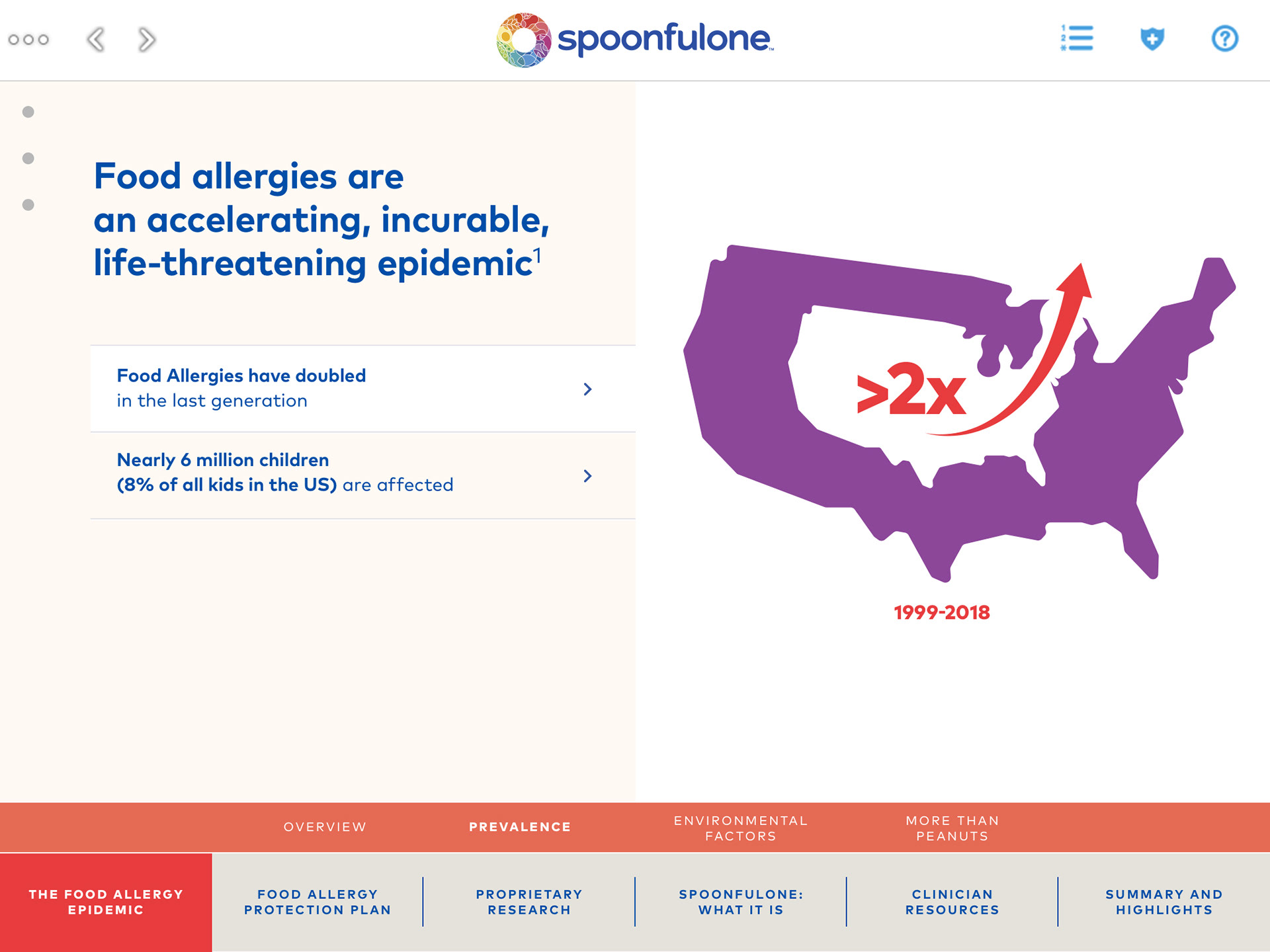
Task: Advance with the forward arrow icon
Action: click(x=147, y=40)
